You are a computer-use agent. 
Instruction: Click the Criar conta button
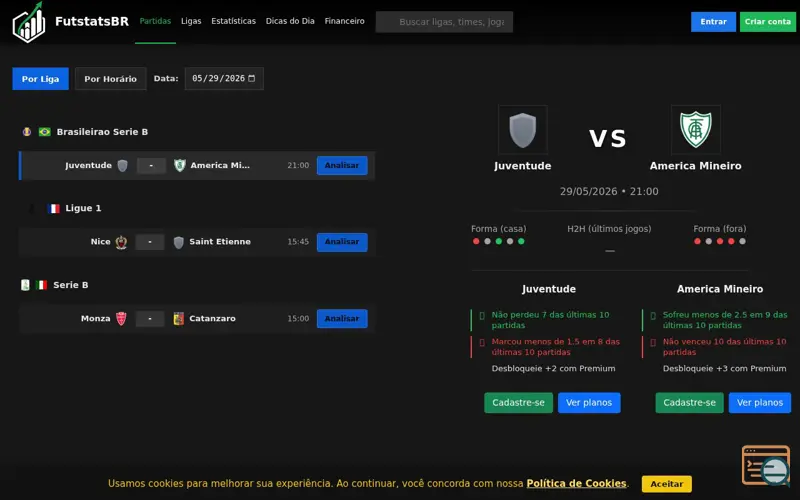767,22
